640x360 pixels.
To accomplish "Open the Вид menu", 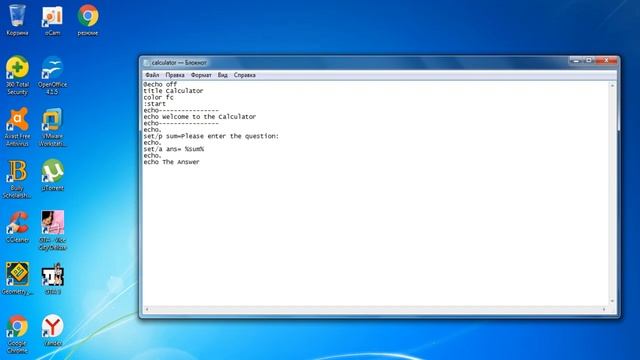I will [222, 75].
